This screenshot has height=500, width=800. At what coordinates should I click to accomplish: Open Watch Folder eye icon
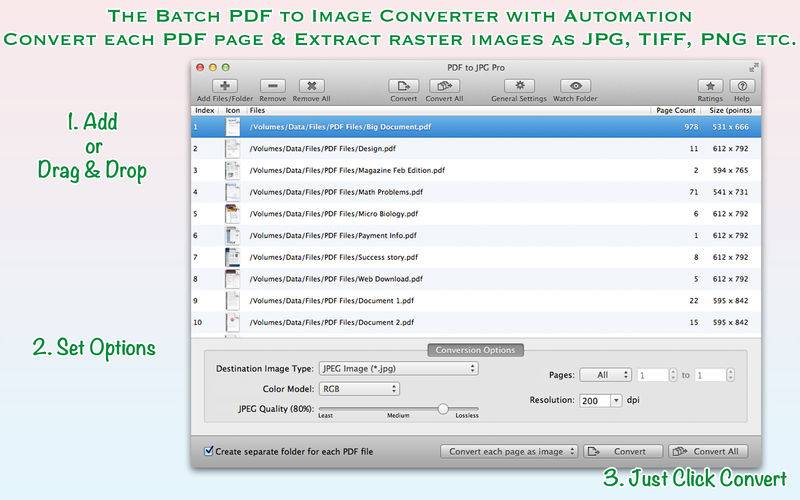tap(576, 86)
